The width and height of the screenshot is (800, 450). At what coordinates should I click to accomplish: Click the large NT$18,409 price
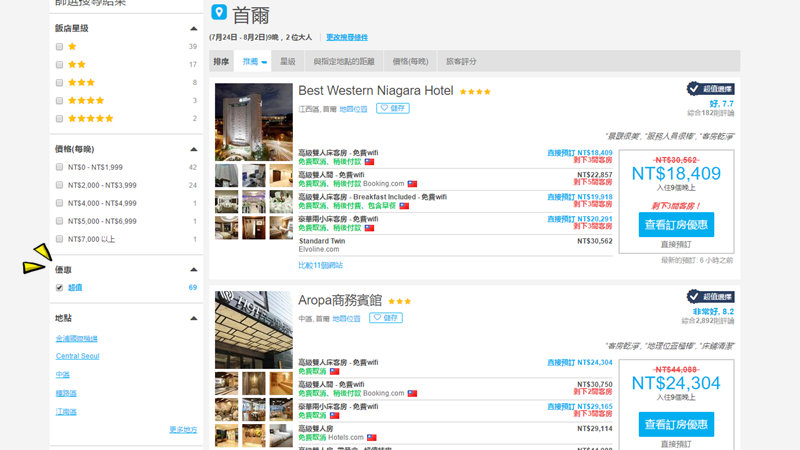click(676, 173)
